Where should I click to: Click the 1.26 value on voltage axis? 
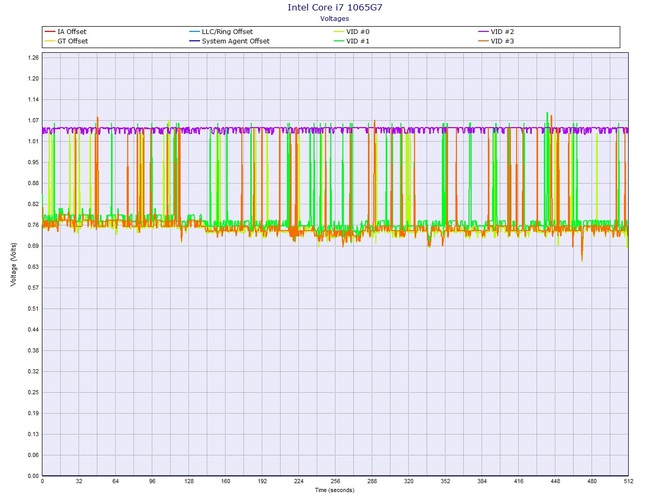click(34, 58)
